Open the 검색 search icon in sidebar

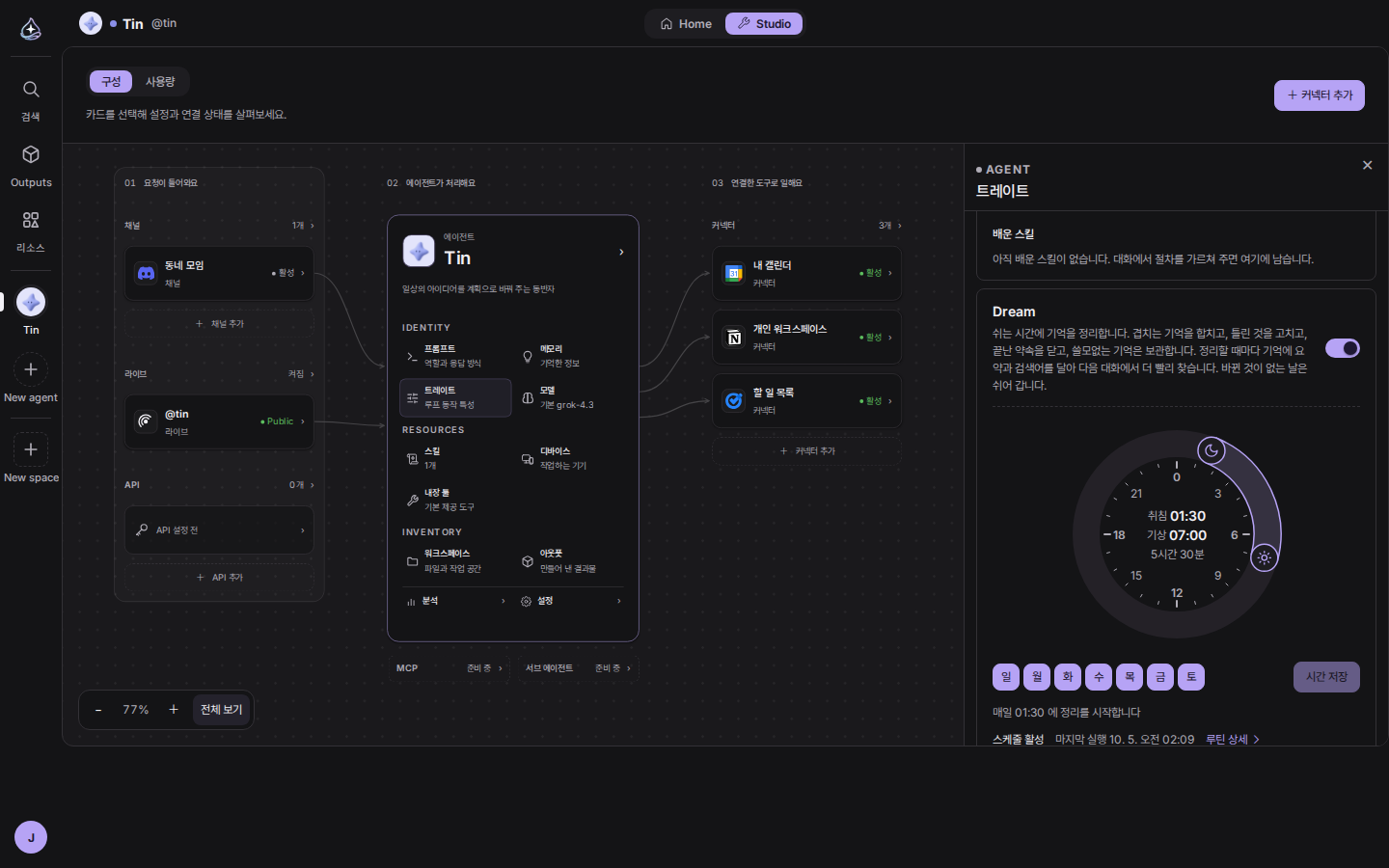[x=31, y=90]
